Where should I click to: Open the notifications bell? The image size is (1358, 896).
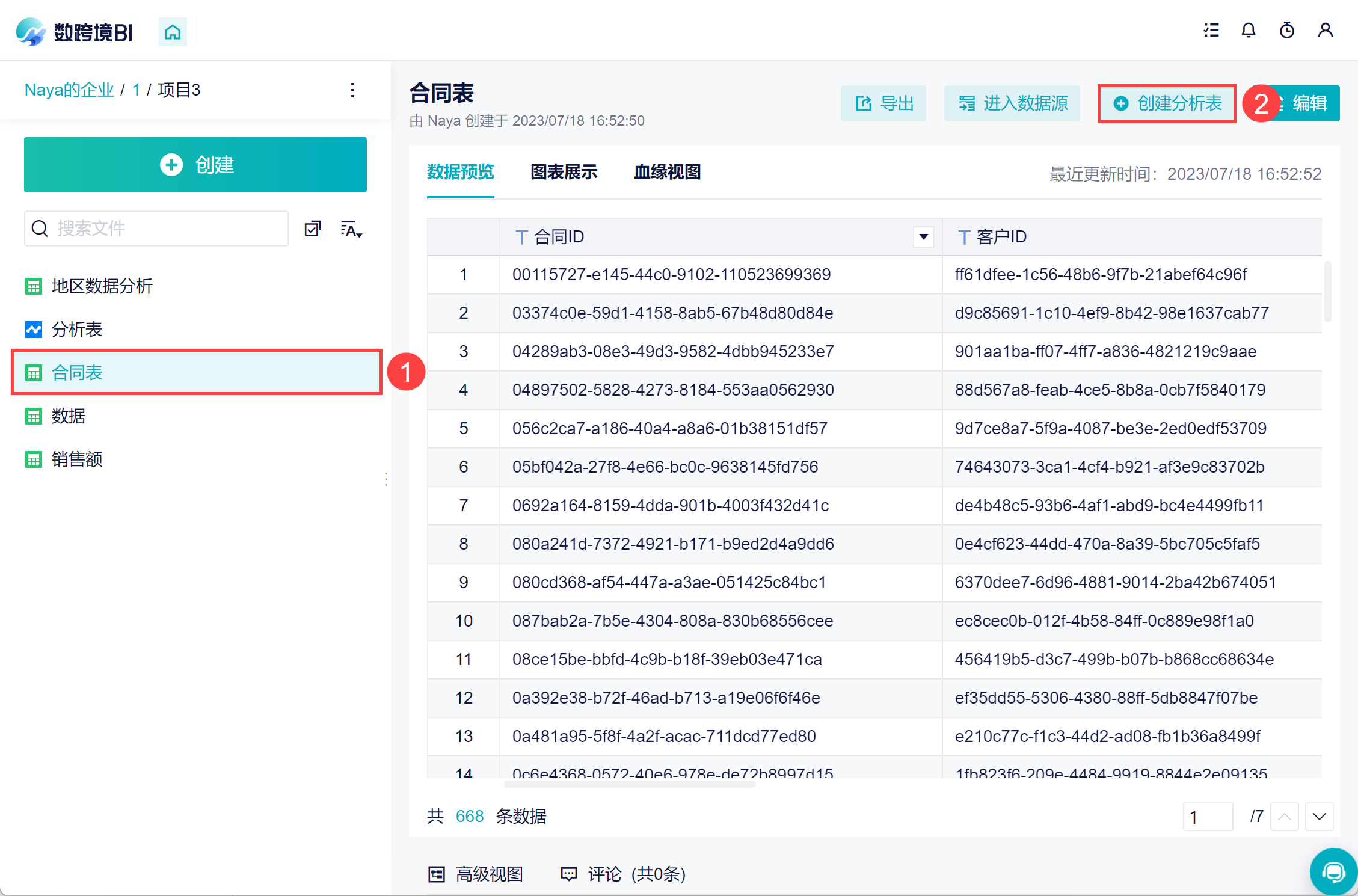(1249, 31)
